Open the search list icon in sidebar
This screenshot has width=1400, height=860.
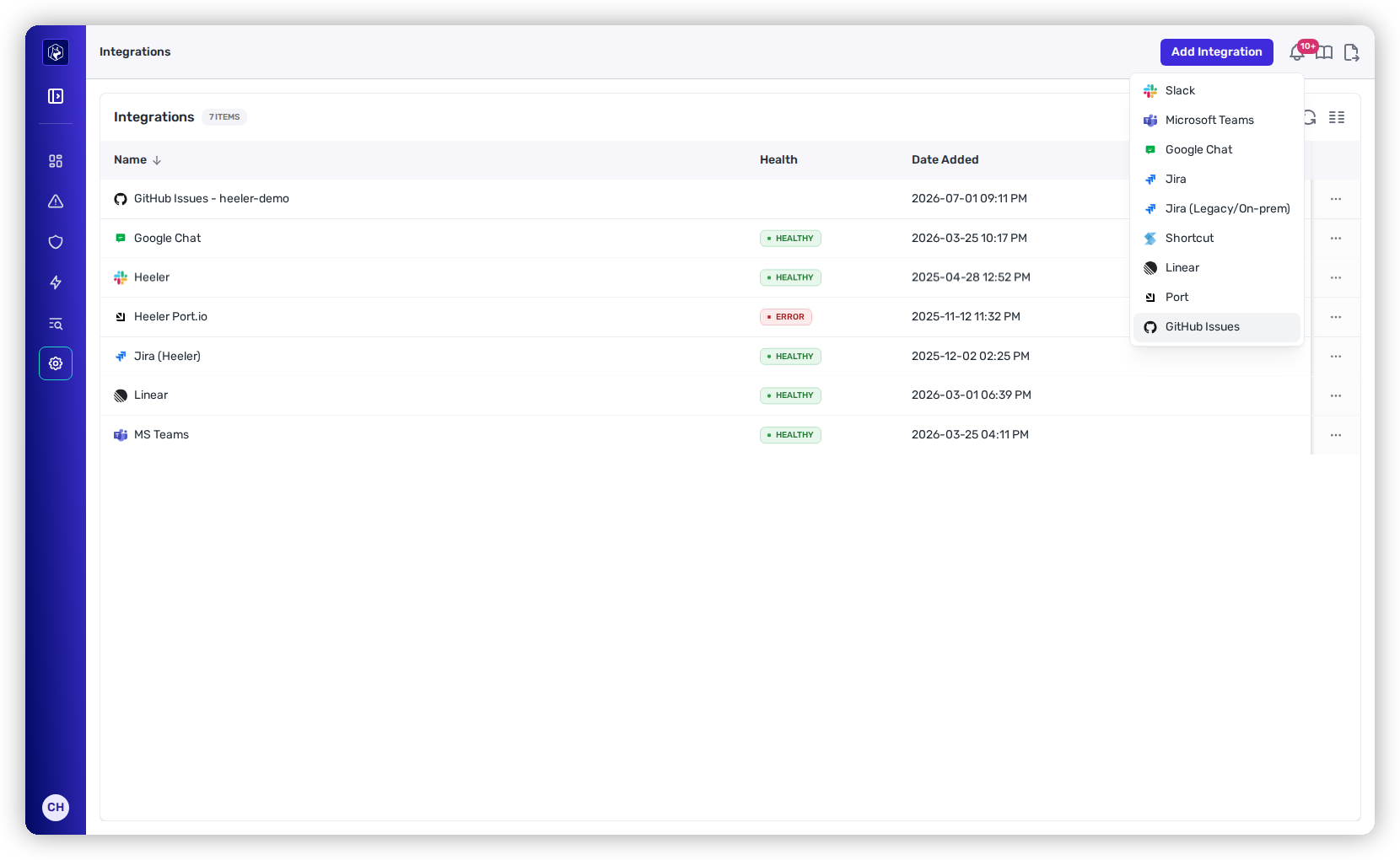tap(56, 324)
